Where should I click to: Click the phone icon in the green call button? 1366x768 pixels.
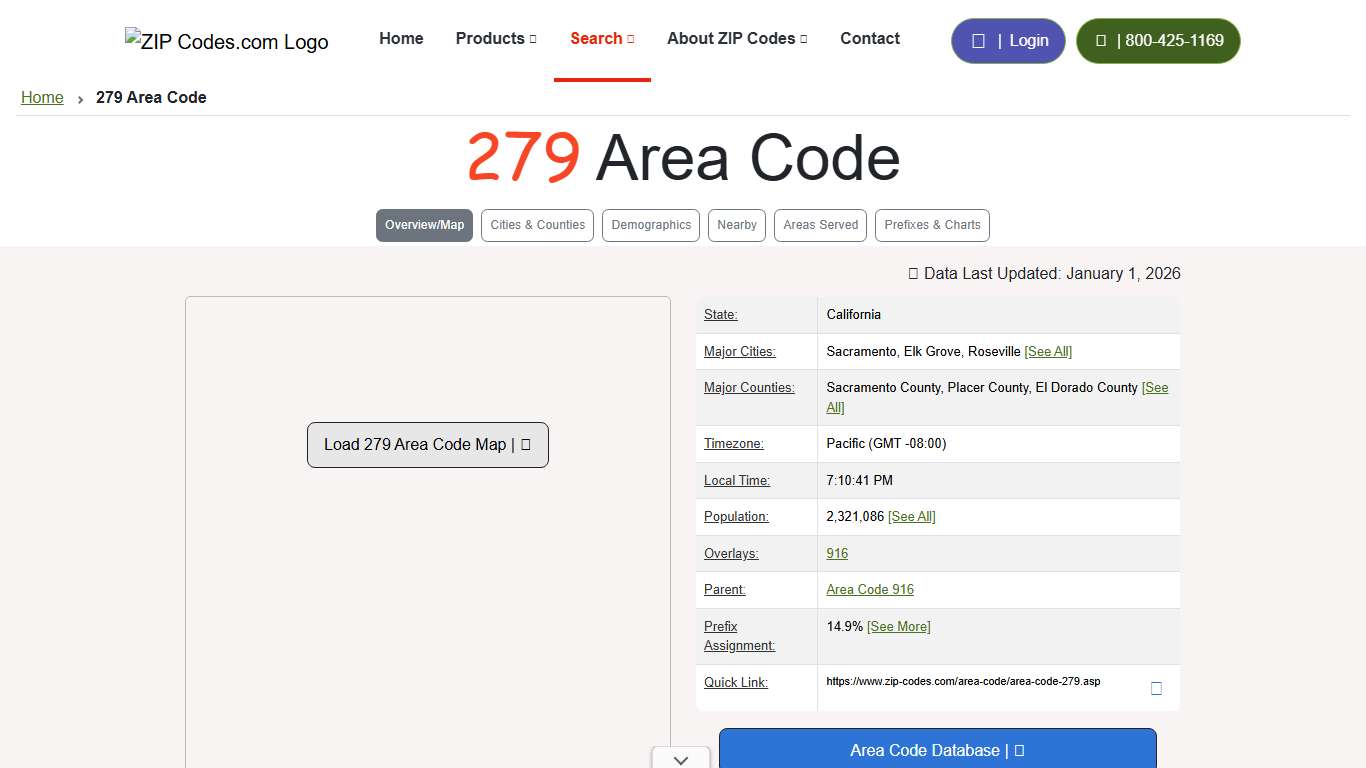[1101, 40]
